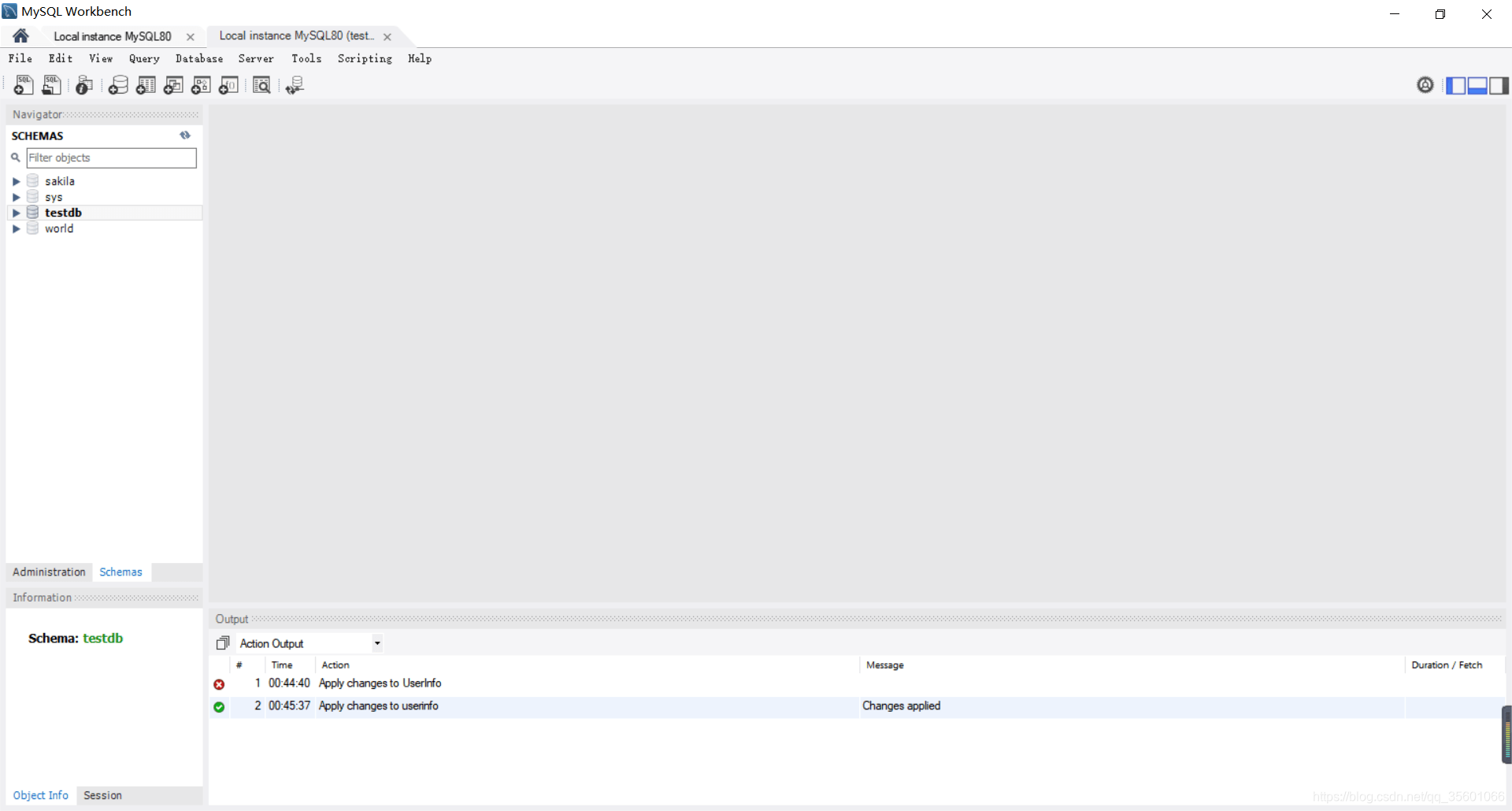The height and width of the screenshot is (811, 1512).
Task: Expand the sakila schema
Action: click(16, 181)
